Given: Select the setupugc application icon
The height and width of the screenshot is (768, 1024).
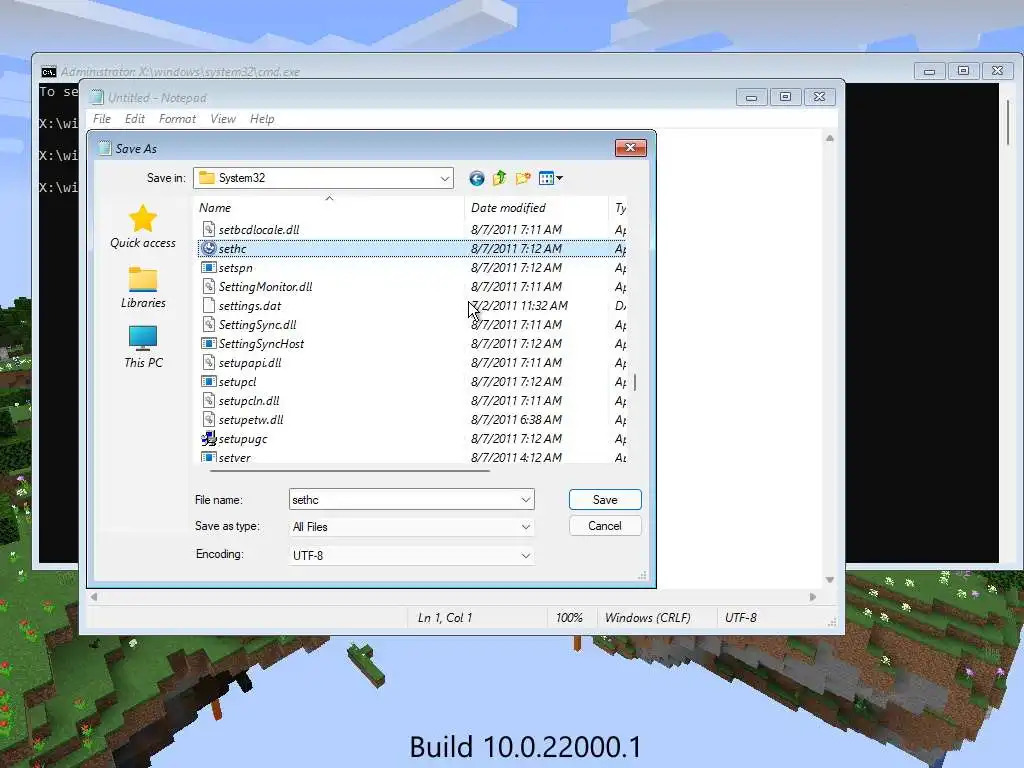Looking at the screenshot, I should (208, 438).
